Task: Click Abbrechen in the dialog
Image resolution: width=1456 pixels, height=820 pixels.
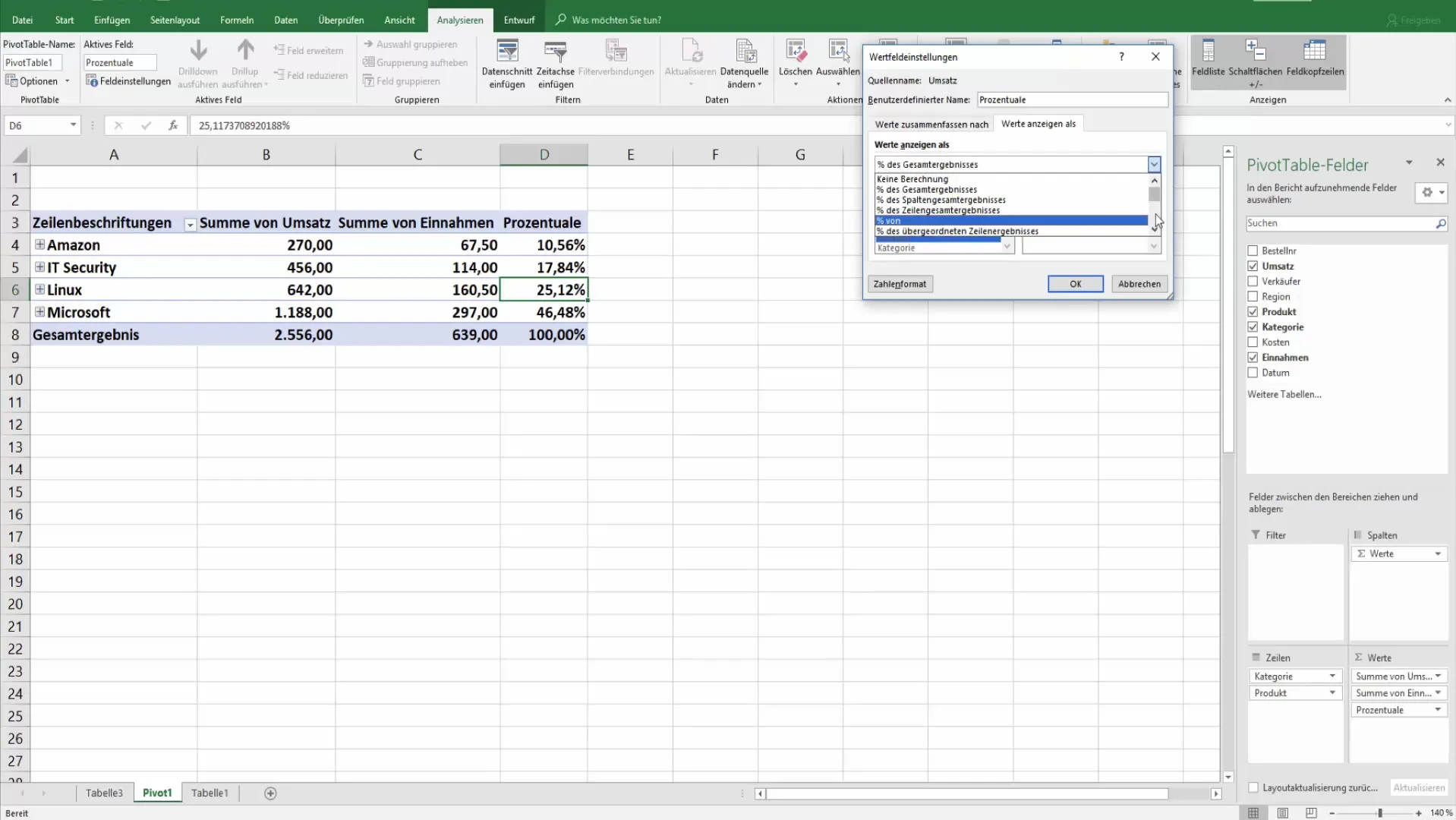Action: pyautogui.click(x=1139, y=284)
